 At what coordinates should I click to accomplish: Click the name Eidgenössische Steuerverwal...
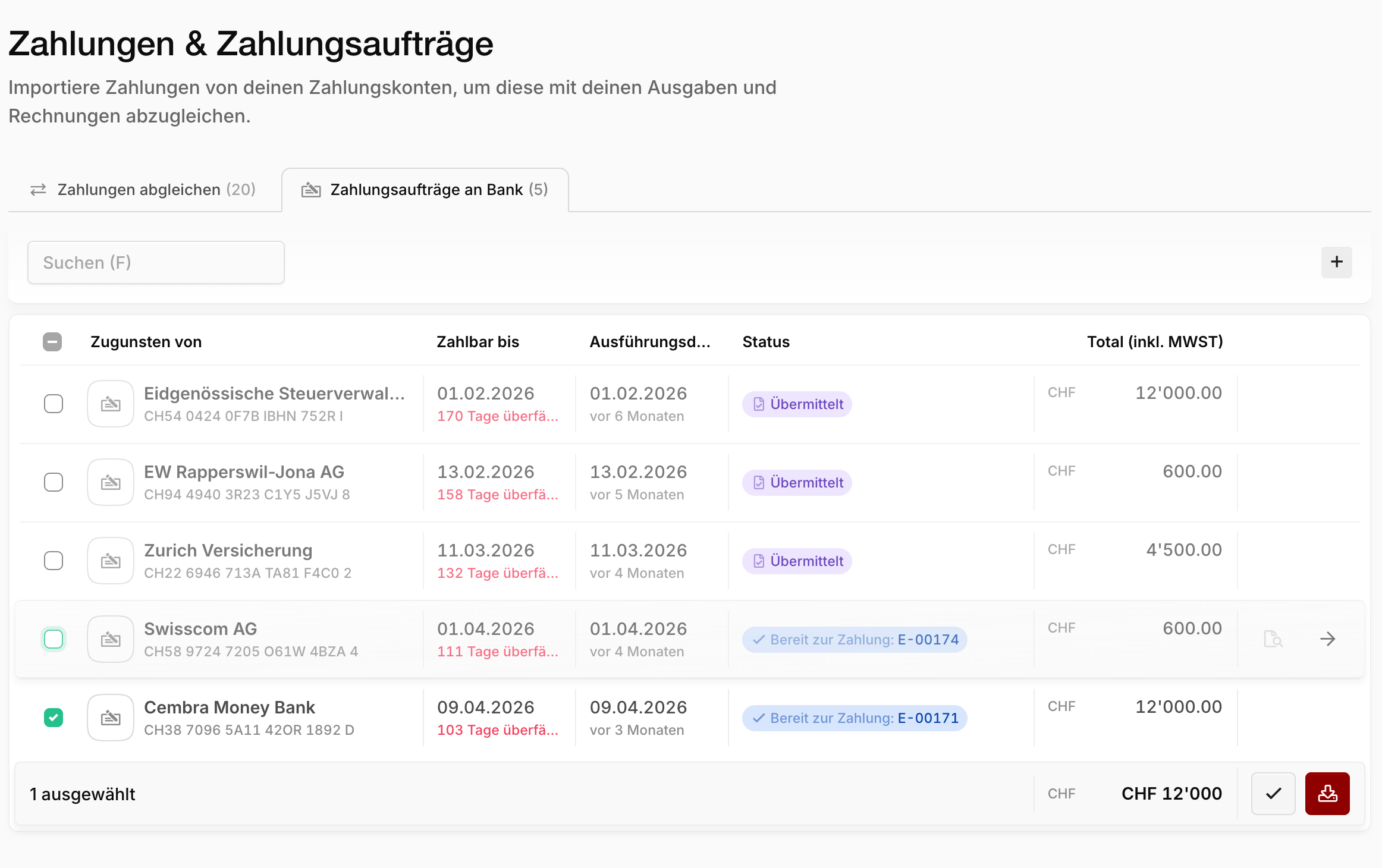(275, 394)
